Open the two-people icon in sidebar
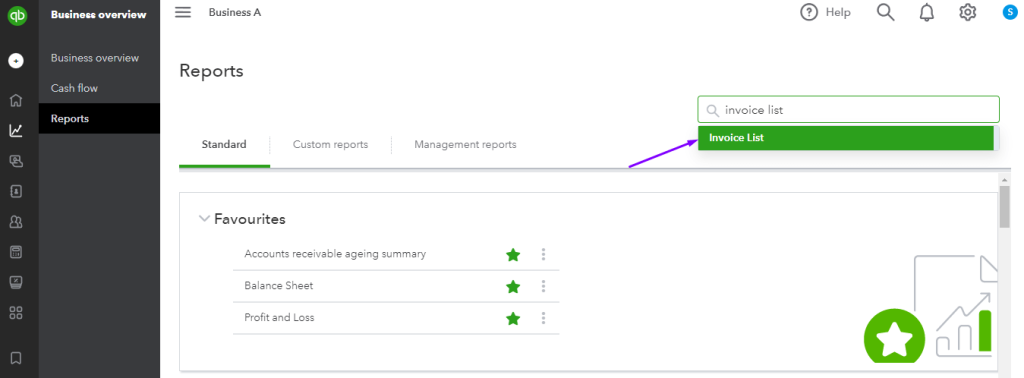 (x=16, y=222)
